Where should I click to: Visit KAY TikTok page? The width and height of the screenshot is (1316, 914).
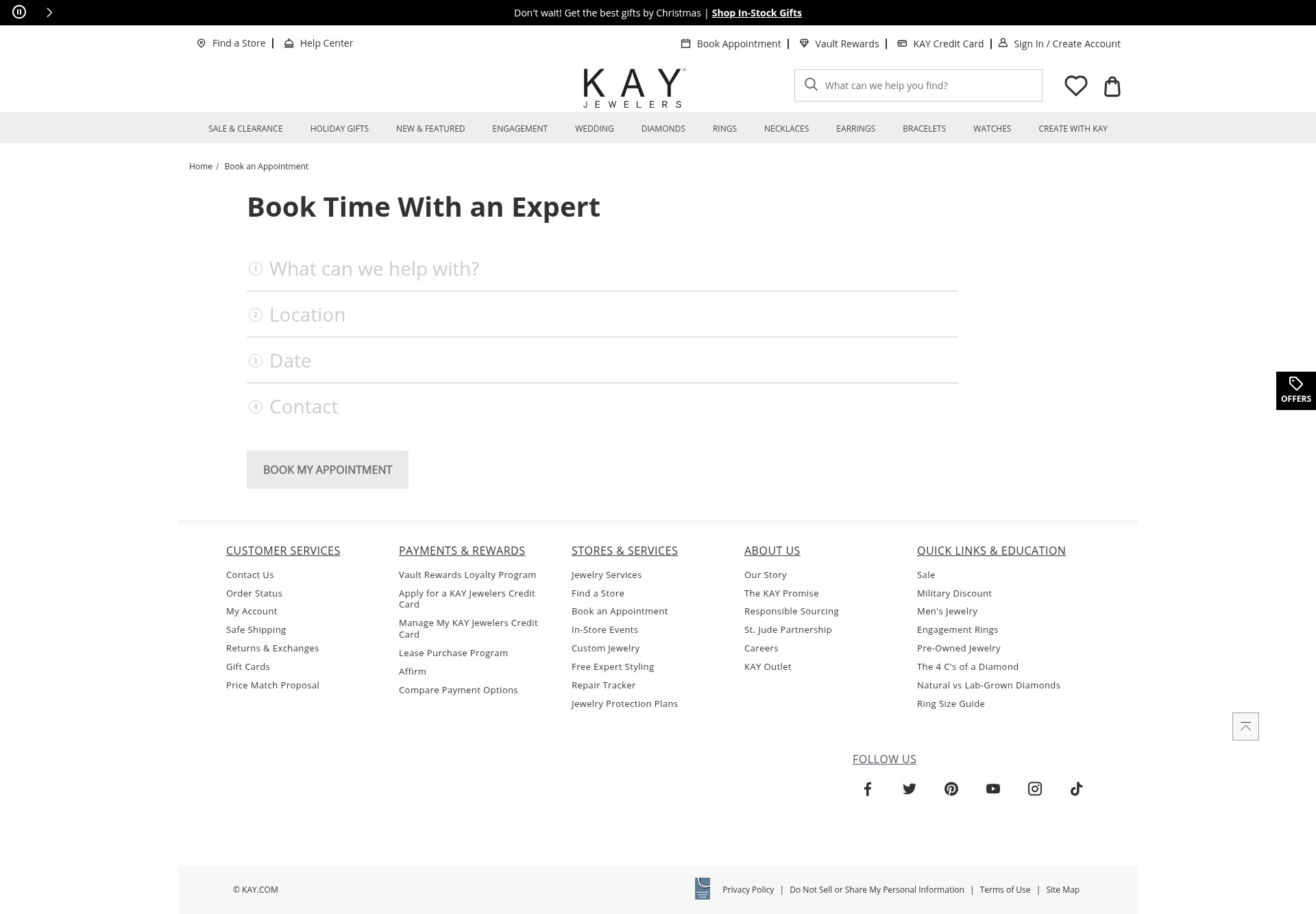click(1077, 789)
